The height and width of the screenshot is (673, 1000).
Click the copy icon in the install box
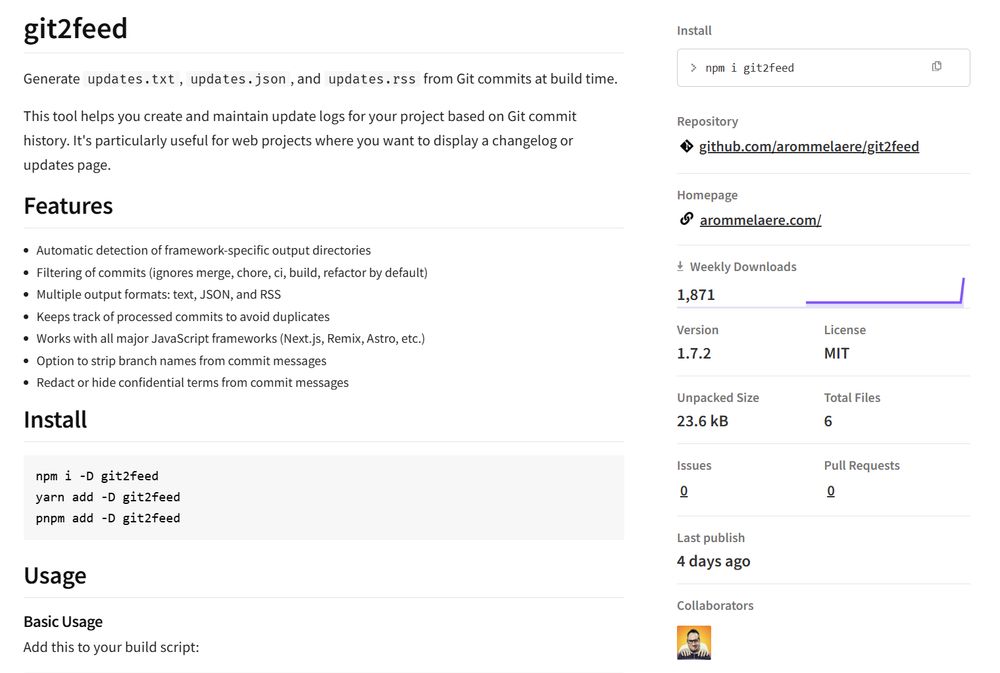pyautogui.click(x=936, y=67)
